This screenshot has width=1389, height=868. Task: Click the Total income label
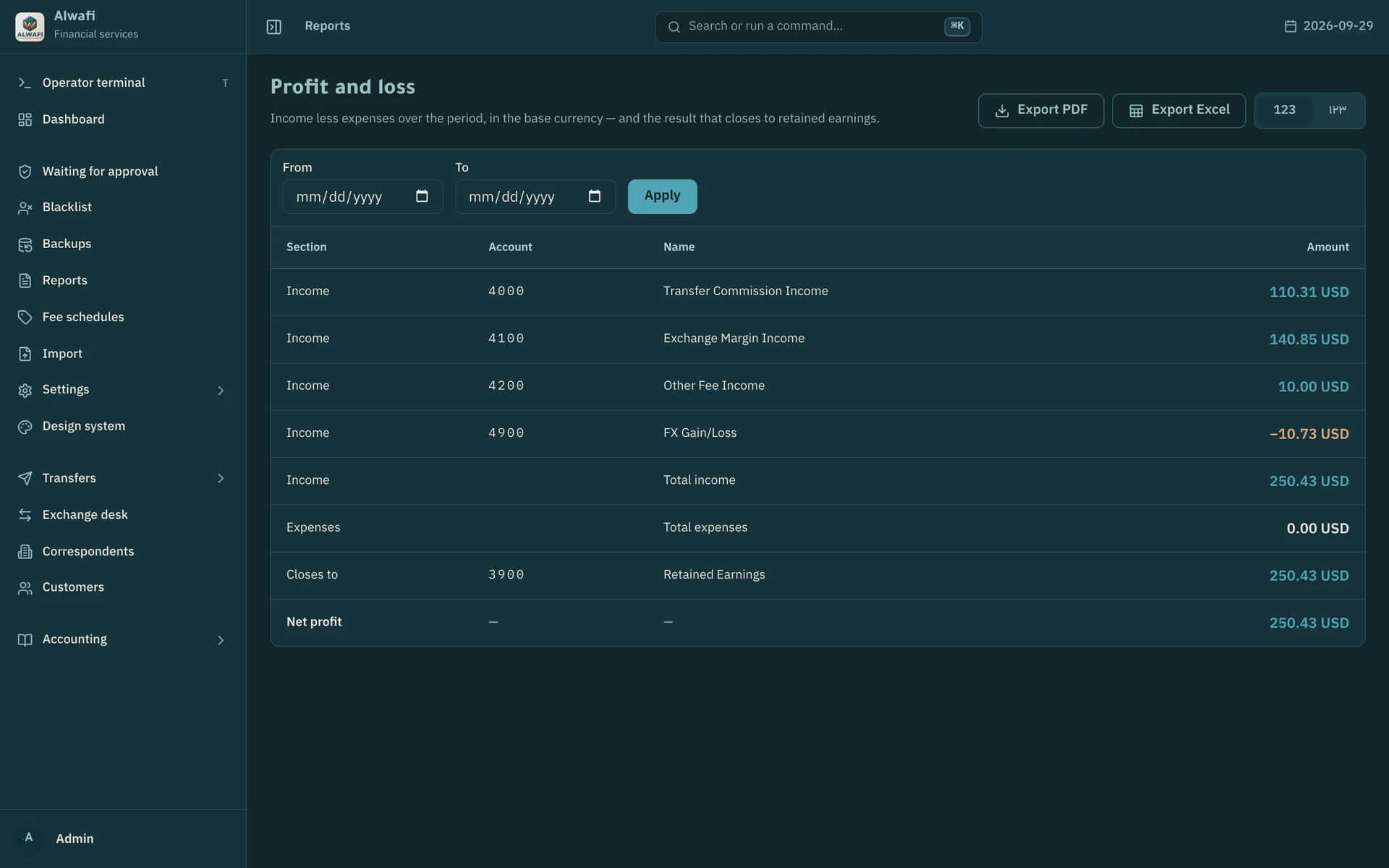coord(699,480)
